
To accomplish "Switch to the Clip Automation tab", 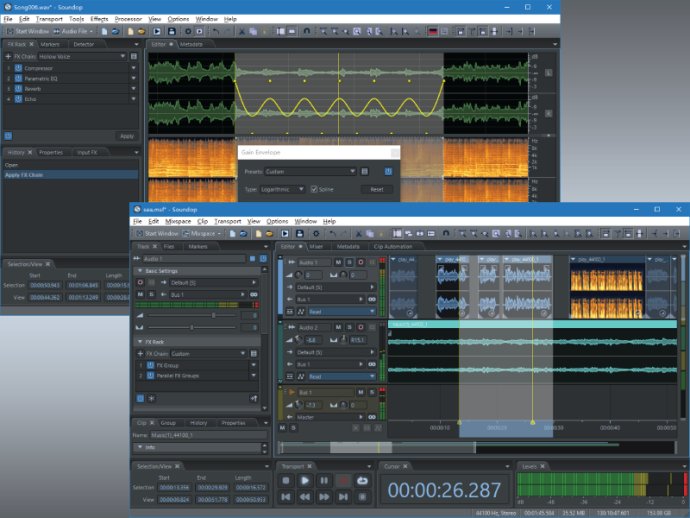I will pyautogui.click(x=393, y=246).
